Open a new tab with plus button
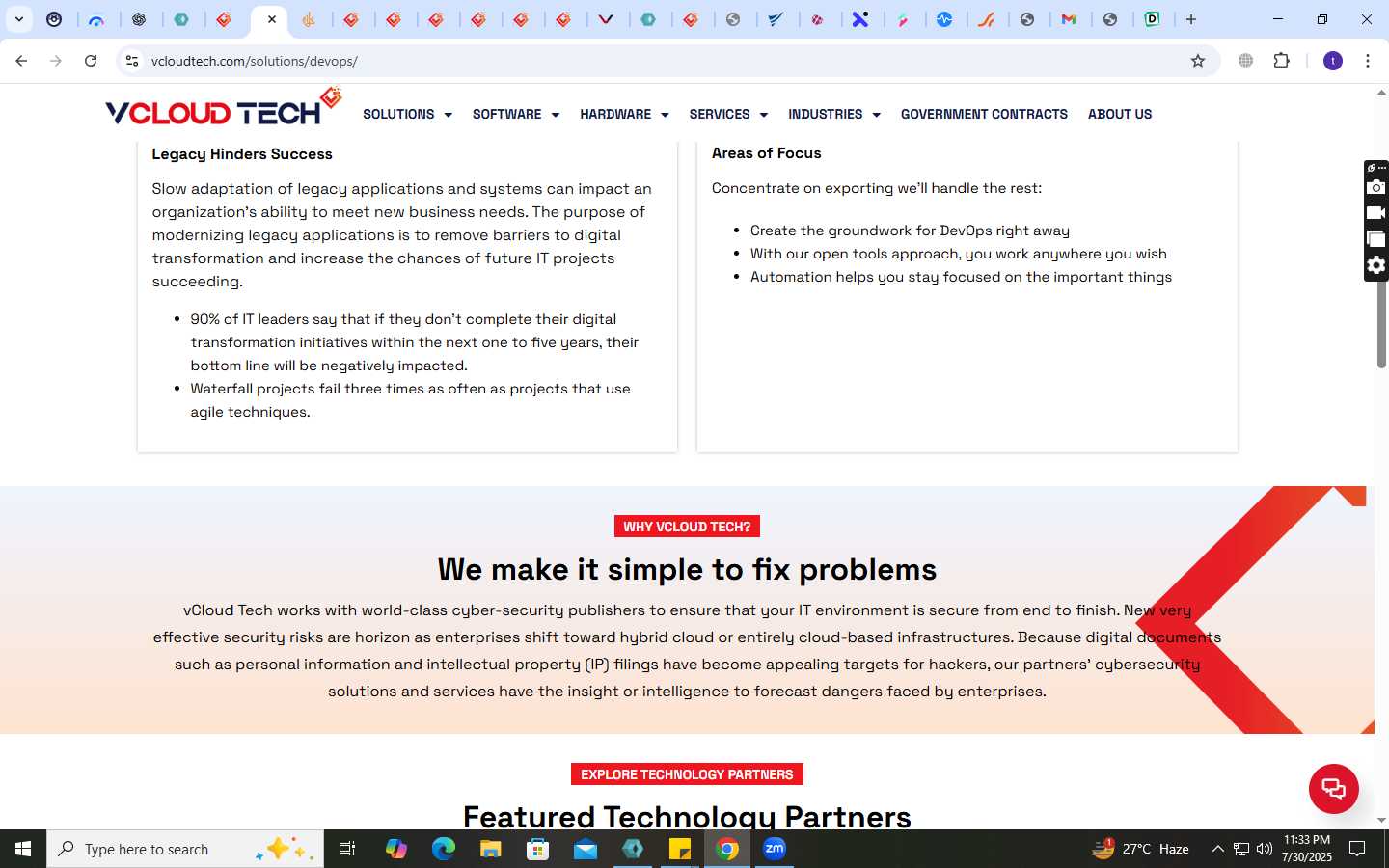Screen dimensions: 1389x868 1191,19
